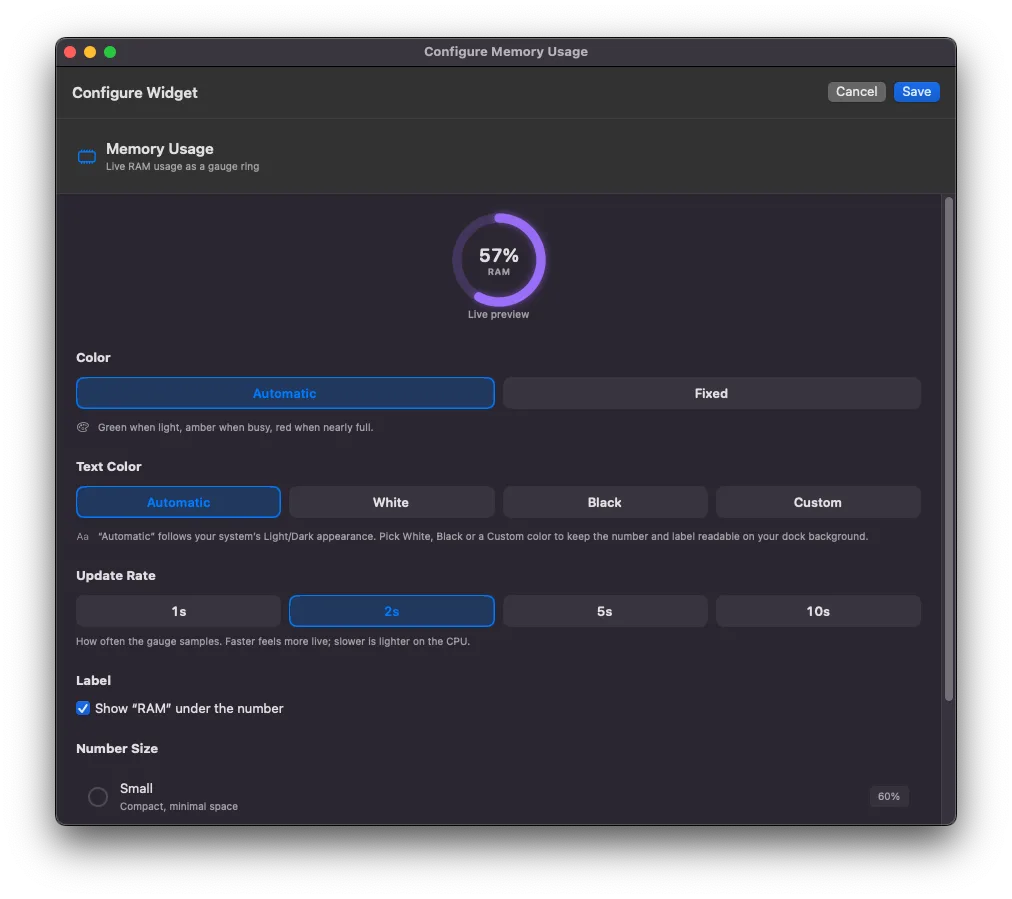Click the "Color" section heading
The width and height of the screenshot is (1012, 899).
click(x=93, y=357)
